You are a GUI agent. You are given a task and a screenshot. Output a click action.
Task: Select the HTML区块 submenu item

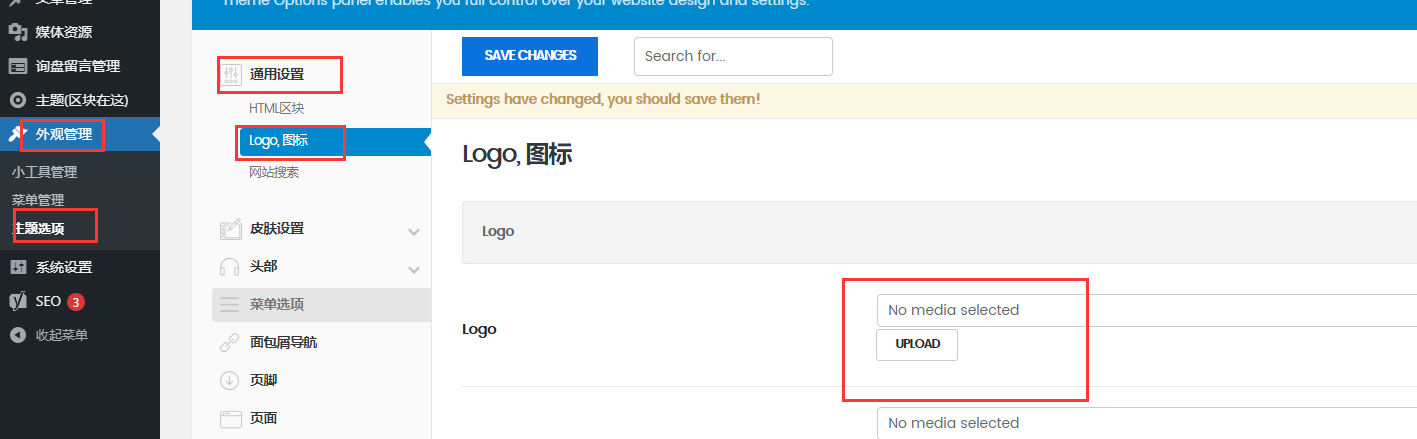click(277, 108)
